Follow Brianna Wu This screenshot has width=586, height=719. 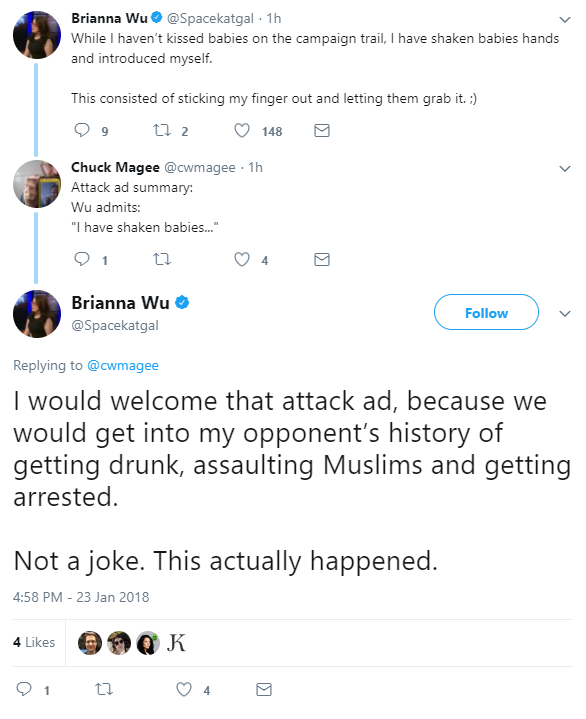click(x=486, y=312)
